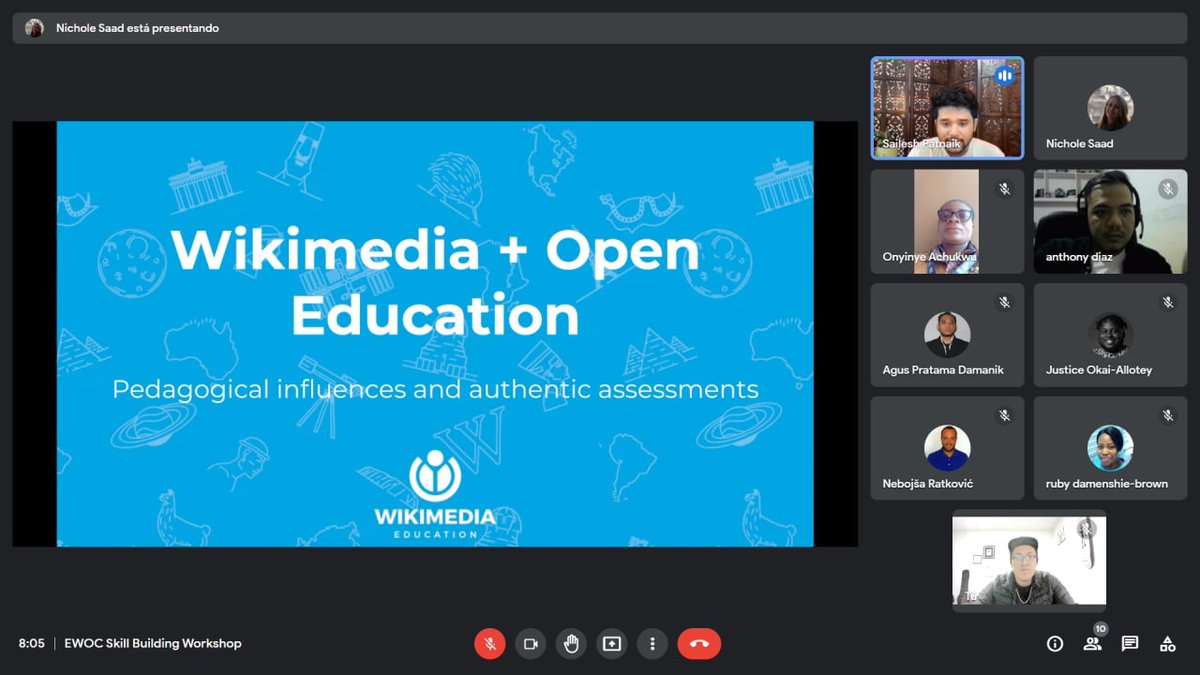
Task: Click the EWOC Skill Building Workshop meeting name
Action: 155,644
